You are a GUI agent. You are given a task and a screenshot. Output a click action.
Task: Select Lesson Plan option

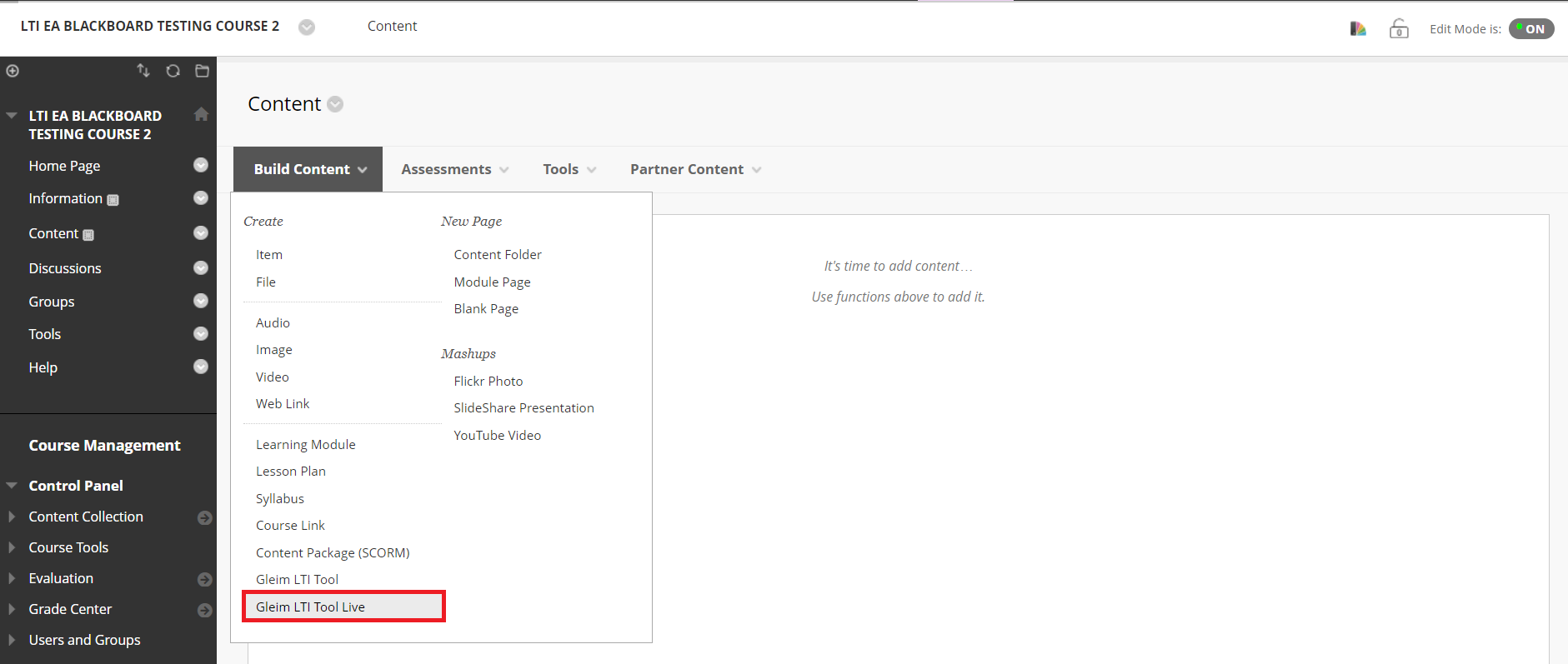pos(291,472)
